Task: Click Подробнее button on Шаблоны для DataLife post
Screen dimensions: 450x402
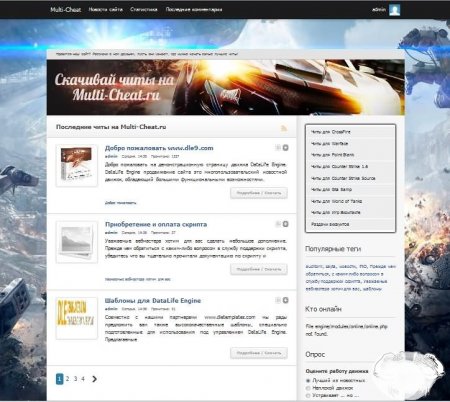Action: pyautogui.click(x=259, y=353)
